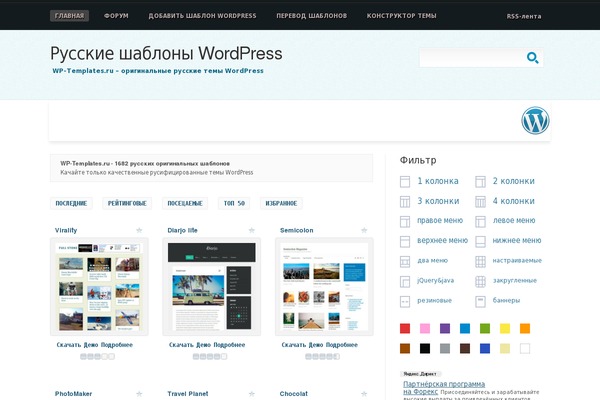Open the Semicolon template thumbnail

pos(324,287)
